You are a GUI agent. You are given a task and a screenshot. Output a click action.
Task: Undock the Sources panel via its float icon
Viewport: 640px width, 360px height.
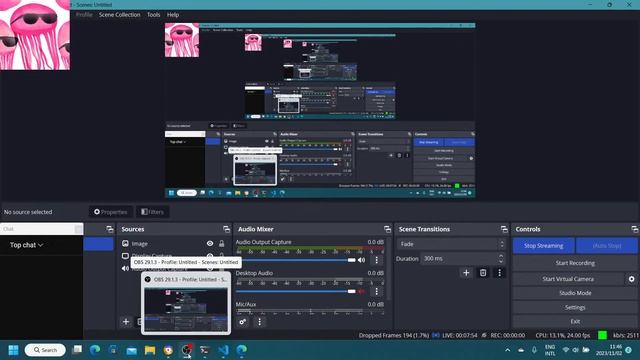tap(227, 229)
